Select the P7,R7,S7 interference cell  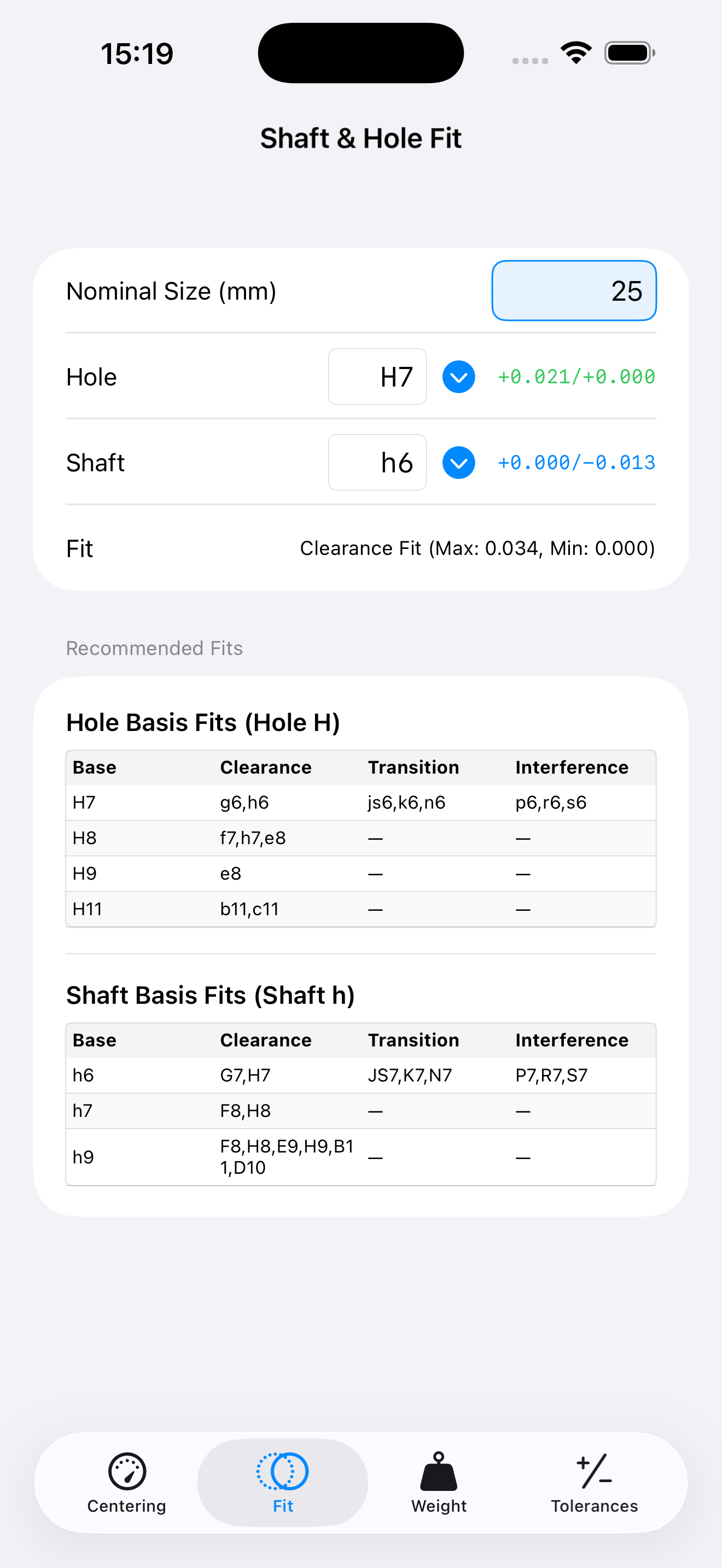pyautogui.click(x=551, y=1075)
